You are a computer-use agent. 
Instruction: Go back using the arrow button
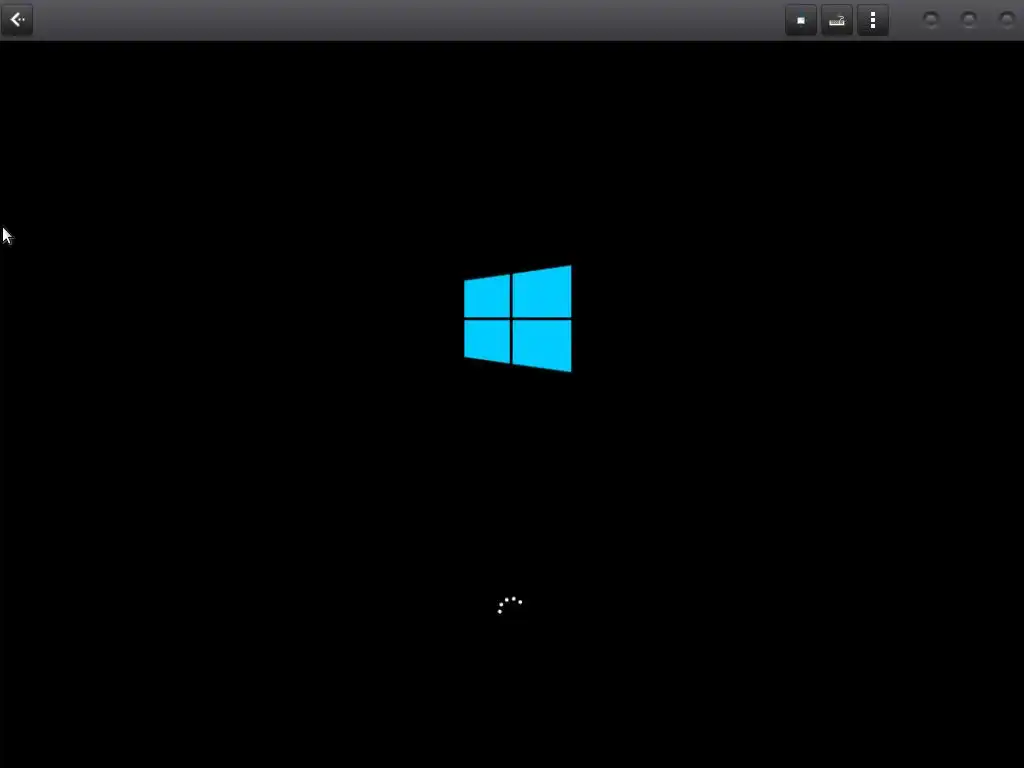(17, 20)
